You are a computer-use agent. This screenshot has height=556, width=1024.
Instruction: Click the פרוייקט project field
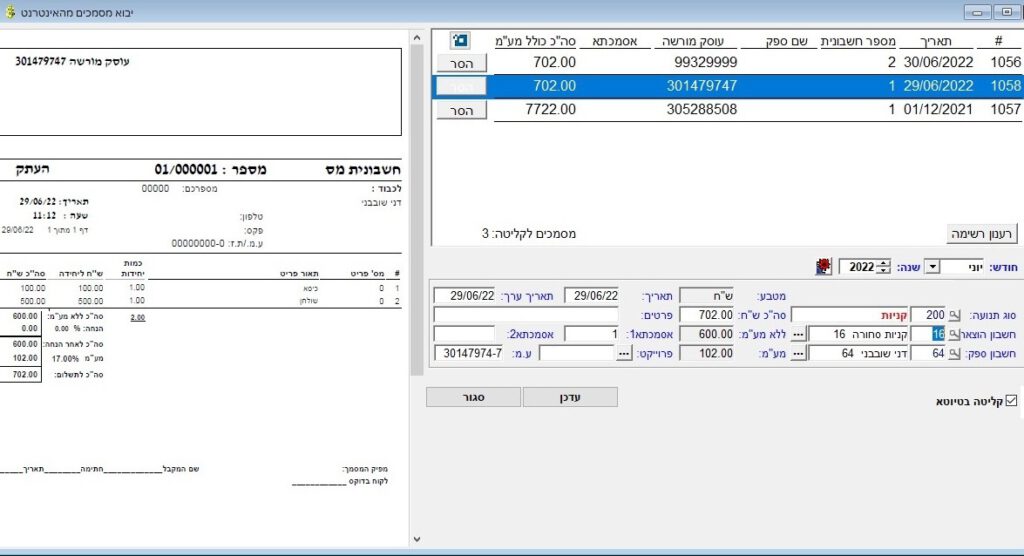(x=577, y=353)
